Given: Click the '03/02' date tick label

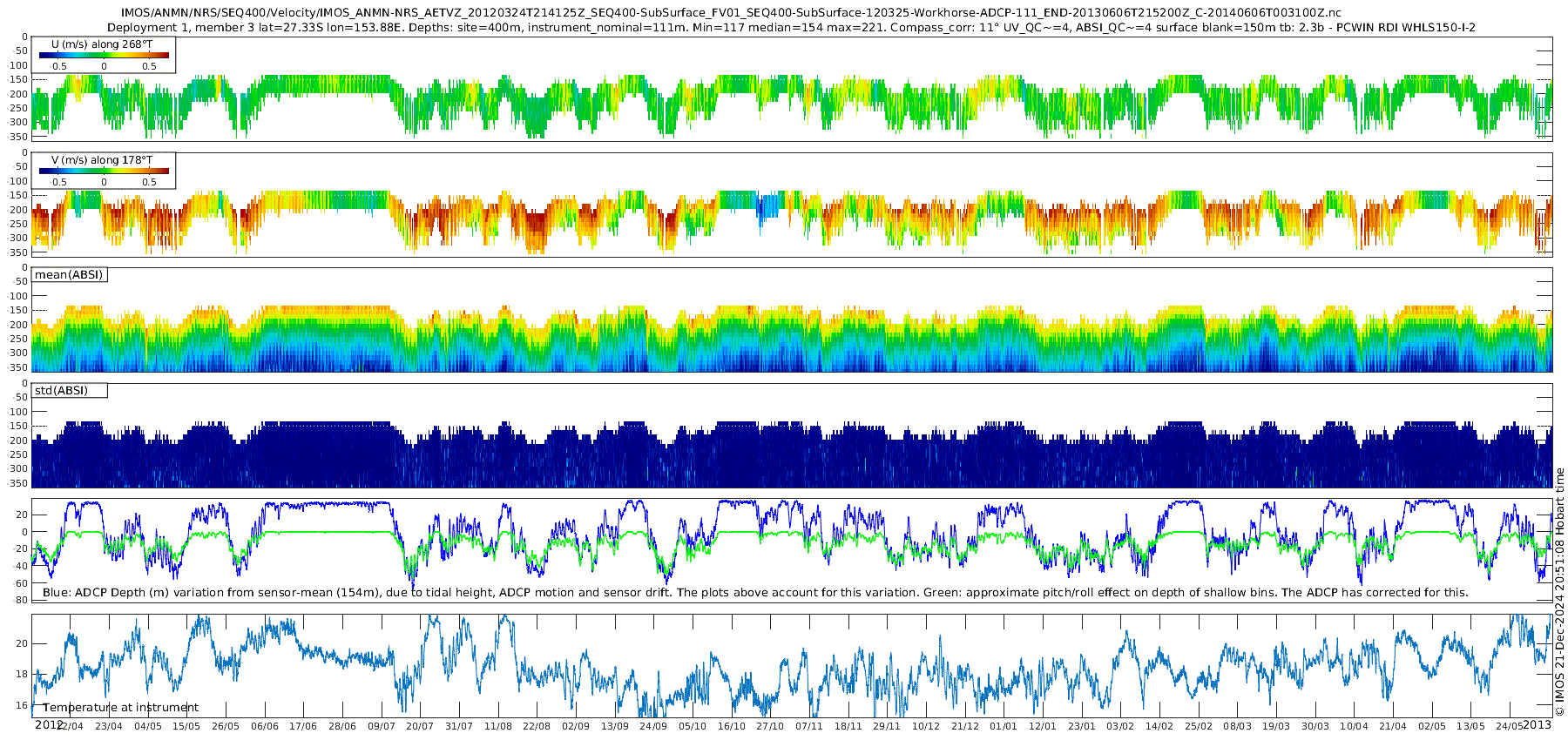Looking at the screenshot, I should pos(1120,726).
